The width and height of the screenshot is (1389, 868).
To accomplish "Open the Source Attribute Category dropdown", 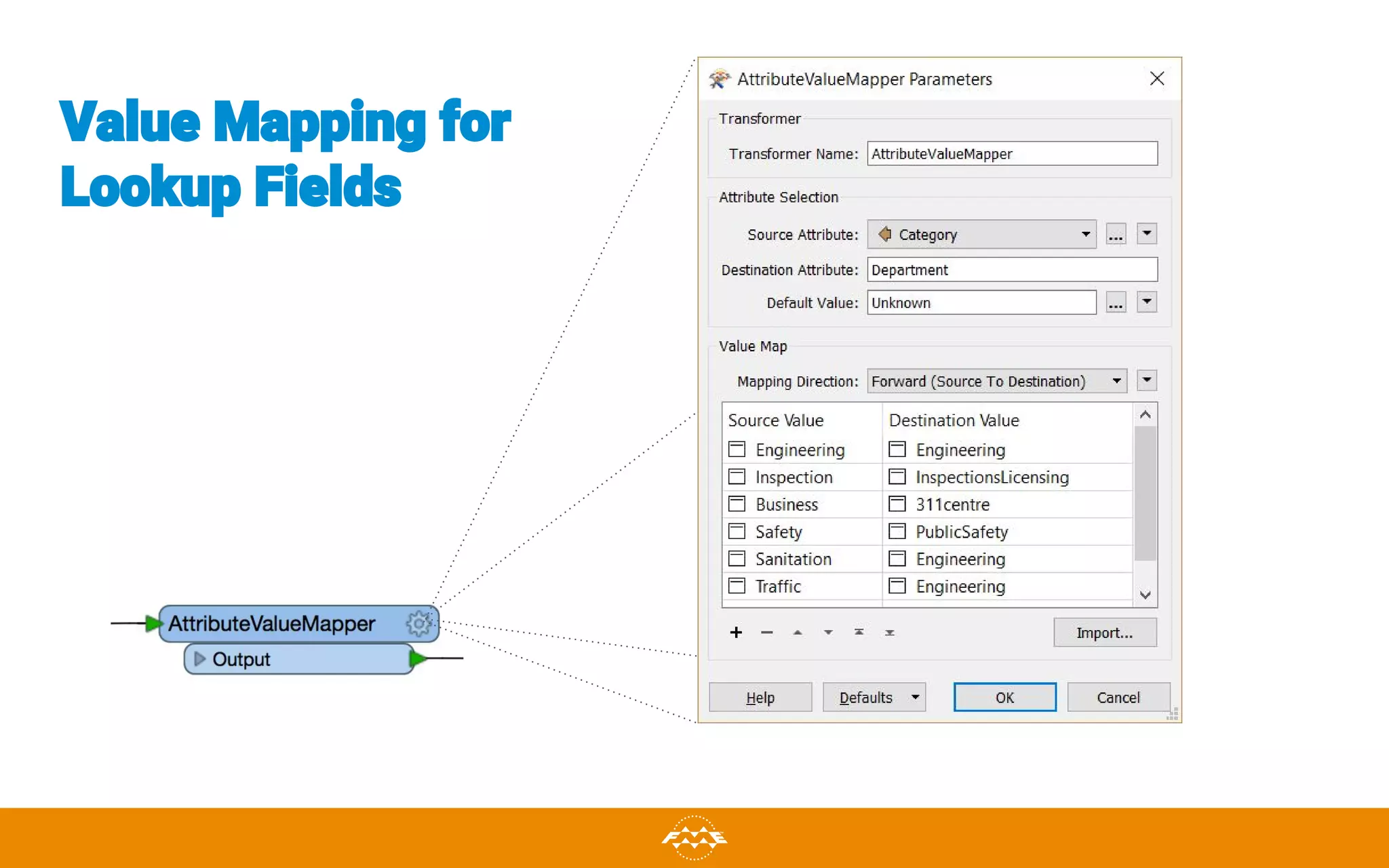I will pos(981,235).
